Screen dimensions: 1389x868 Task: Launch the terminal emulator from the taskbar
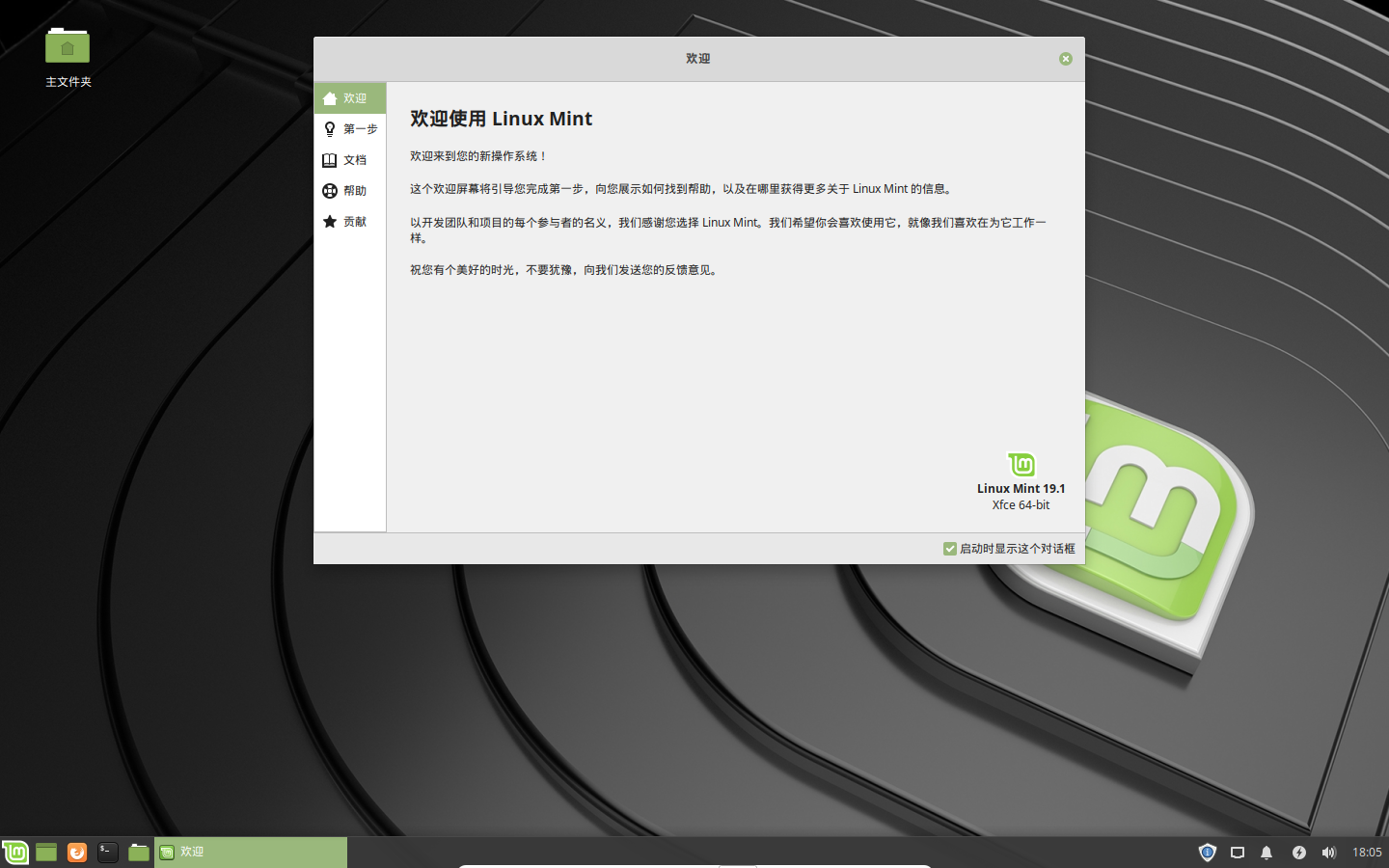106,852
